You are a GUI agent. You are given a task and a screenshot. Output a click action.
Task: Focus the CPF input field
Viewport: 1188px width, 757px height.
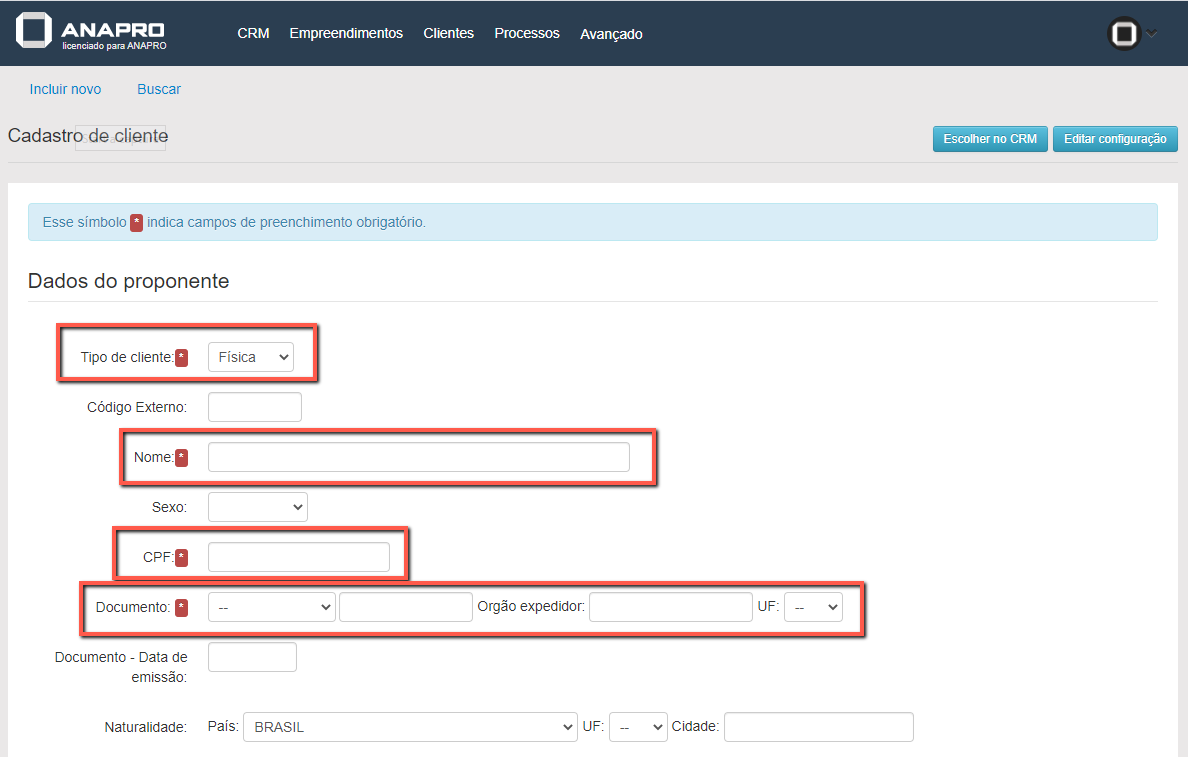299,557
